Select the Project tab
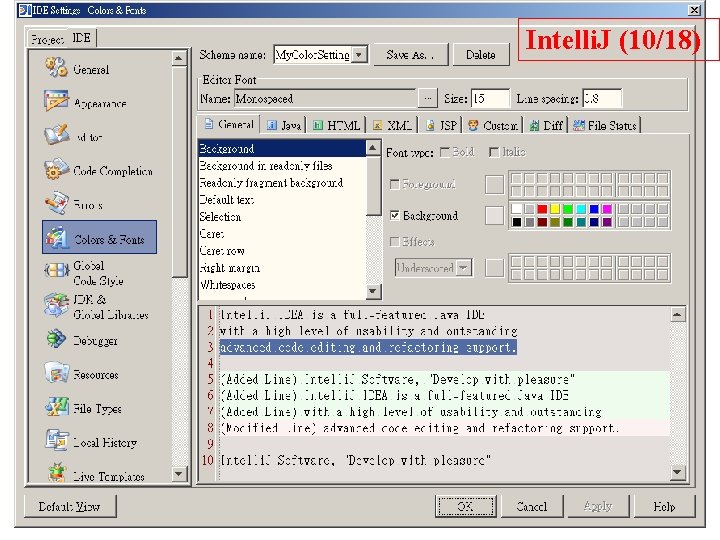This screenshot has height=540, width=720. pyautogui.click(x=46, y=39)
